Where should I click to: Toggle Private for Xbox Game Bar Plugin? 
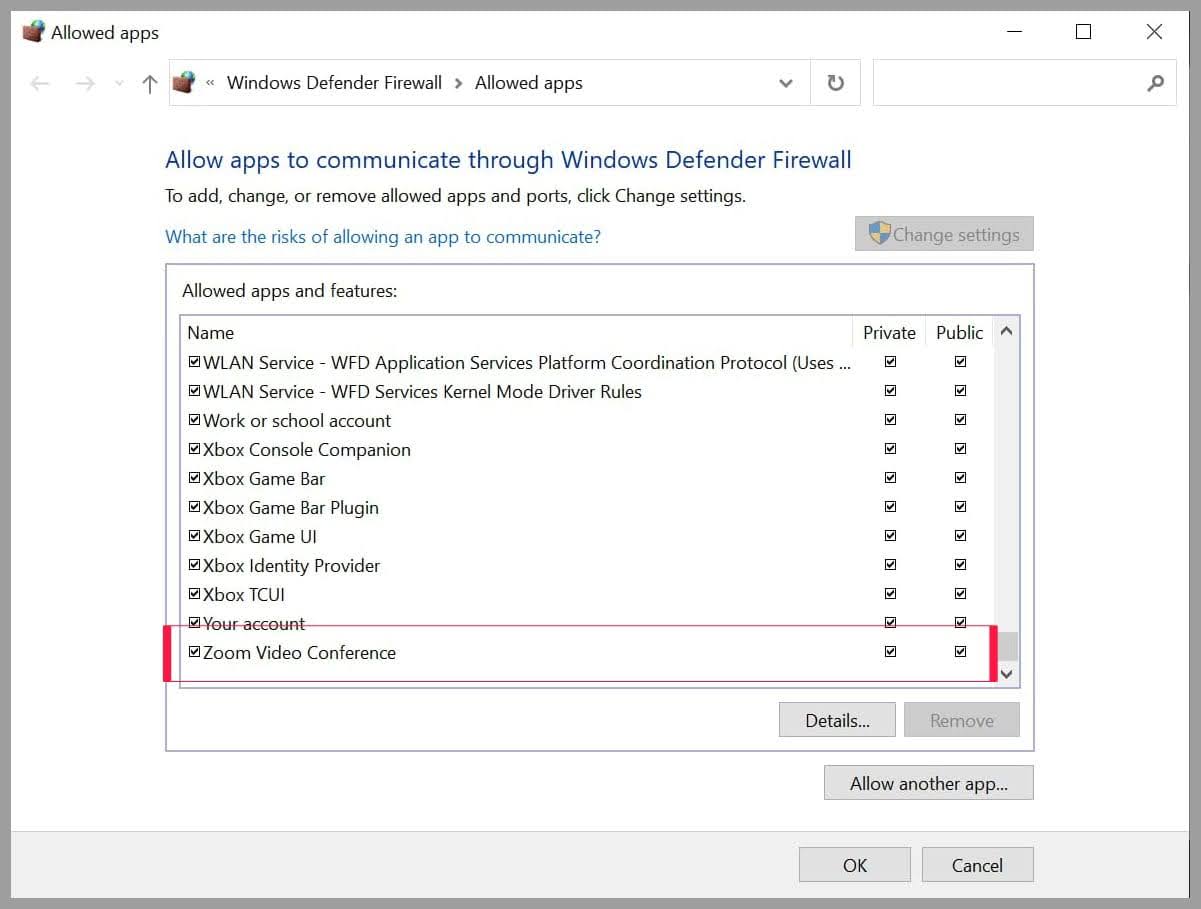(890, 507)
